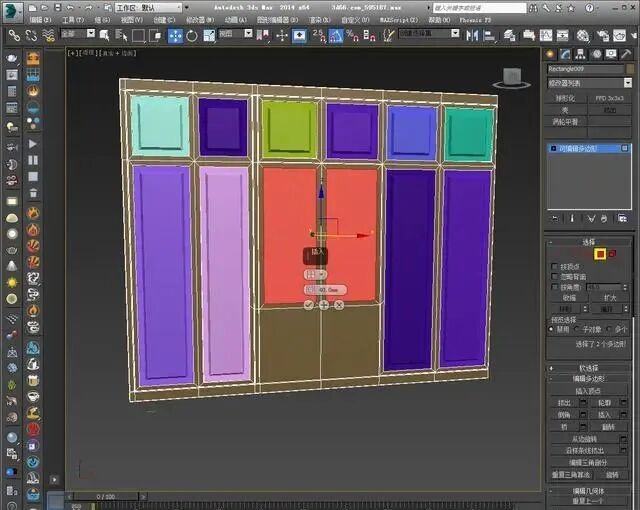640x510 pixels.
Task: Open the 修改器 menu
Action: pos(200,20)
